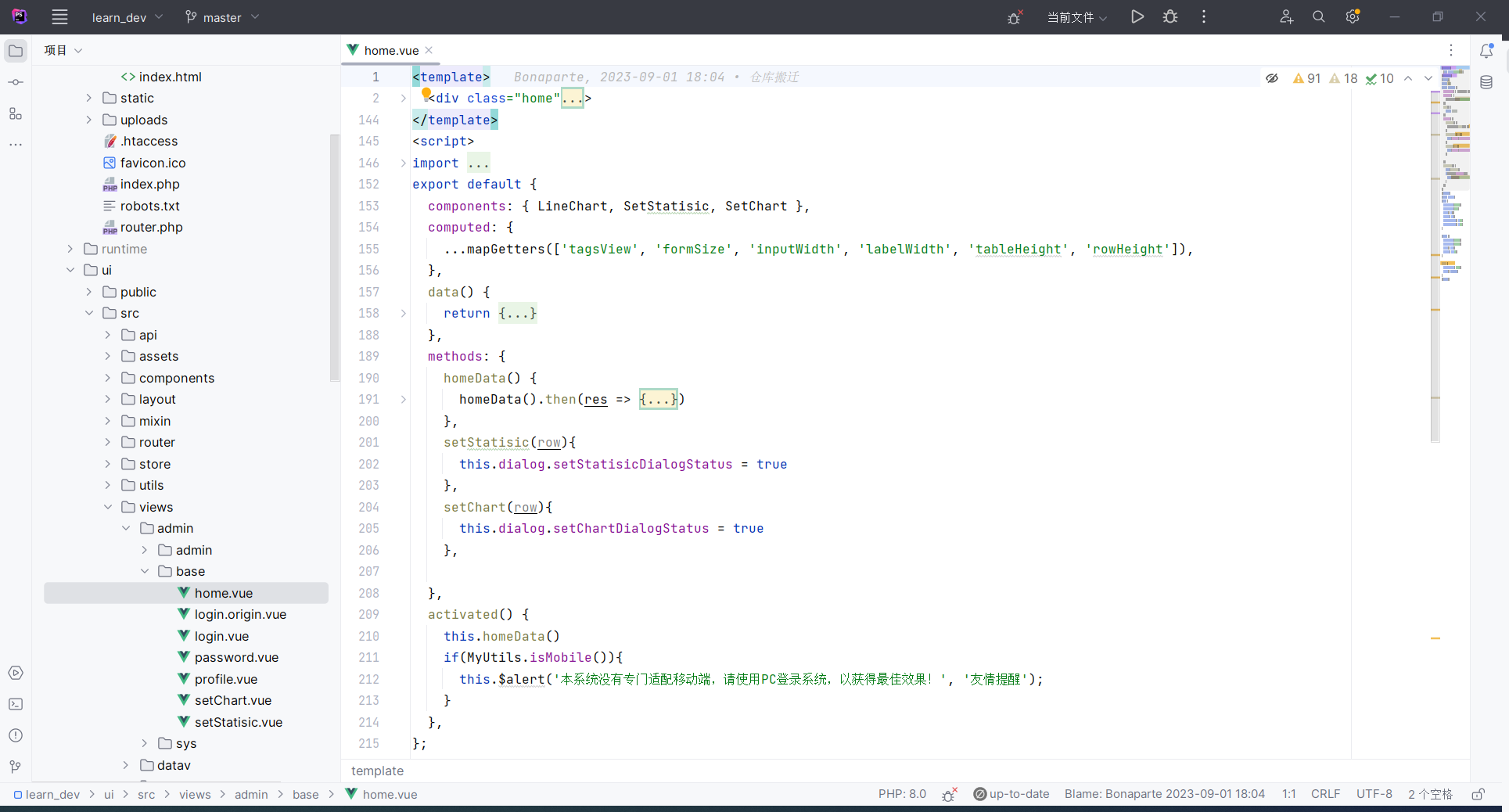Unfold the collapsed import block
This screenshot has width=1509, height=812.
coord(404,163)
